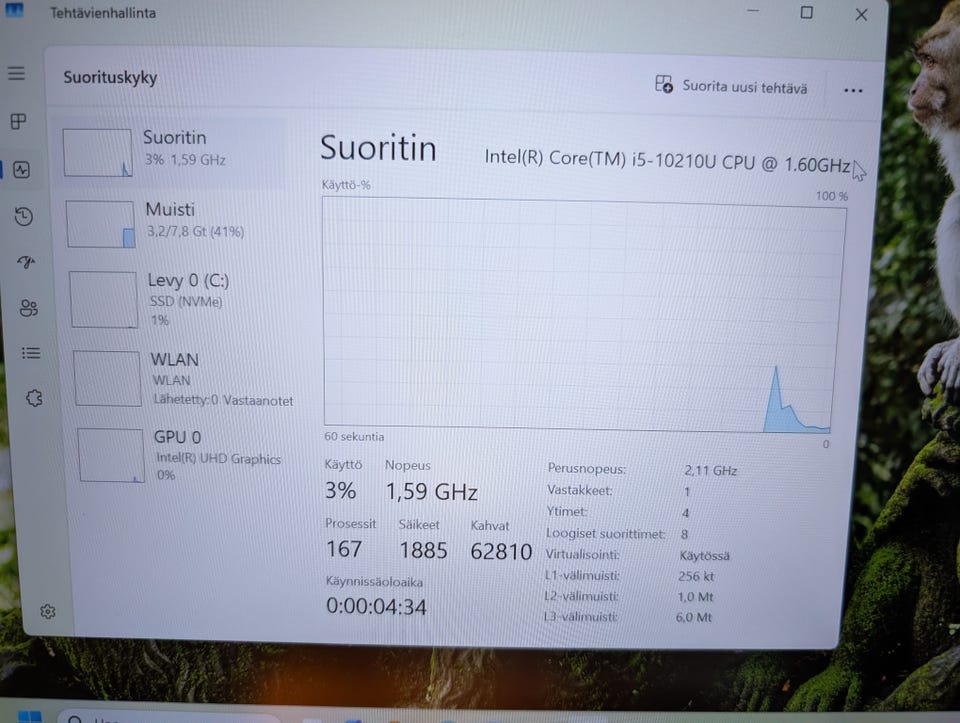Open the Users page icon
Screen dimensions: 960x723
click(x=28, y=307)
